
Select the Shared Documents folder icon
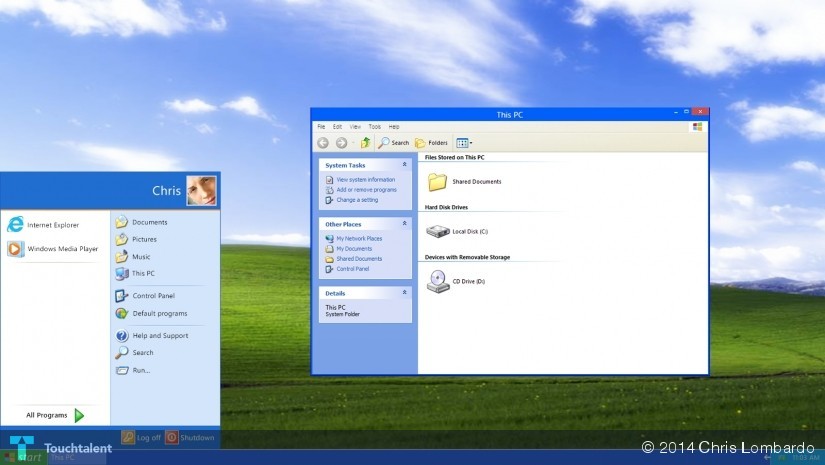437,182
